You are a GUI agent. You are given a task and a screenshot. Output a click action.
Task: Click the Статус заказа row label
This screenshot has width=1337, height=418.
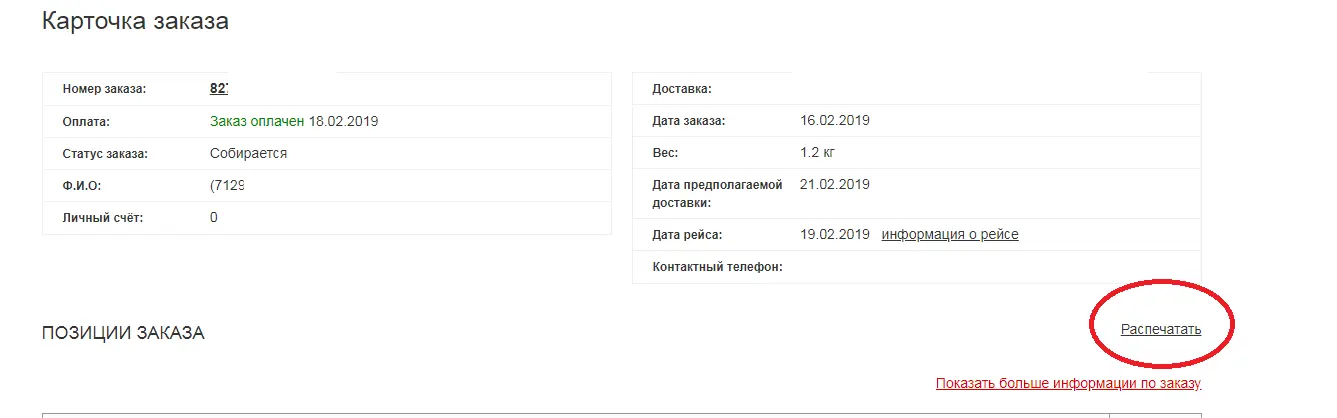pos(105,154)
